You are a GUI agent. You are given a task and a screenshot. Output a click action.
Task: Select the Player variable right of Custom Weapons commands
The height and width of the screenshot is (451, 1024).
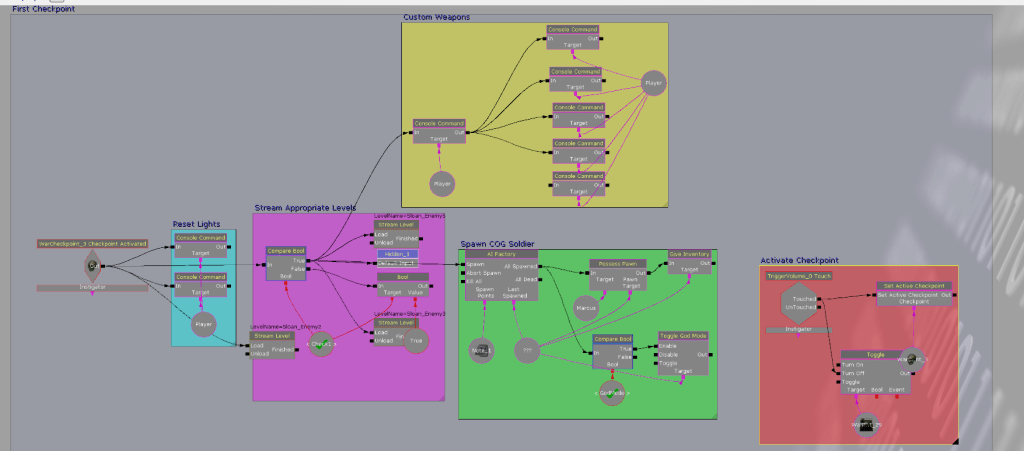(653, 82)
